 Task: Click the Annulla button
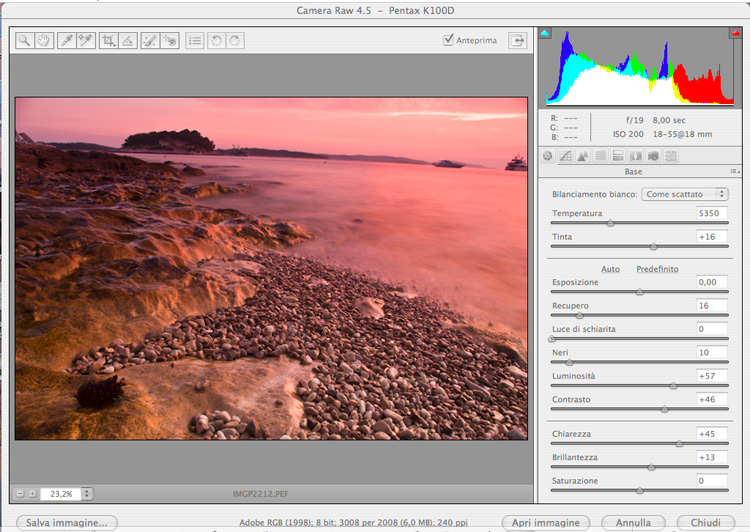coord(633,522)
